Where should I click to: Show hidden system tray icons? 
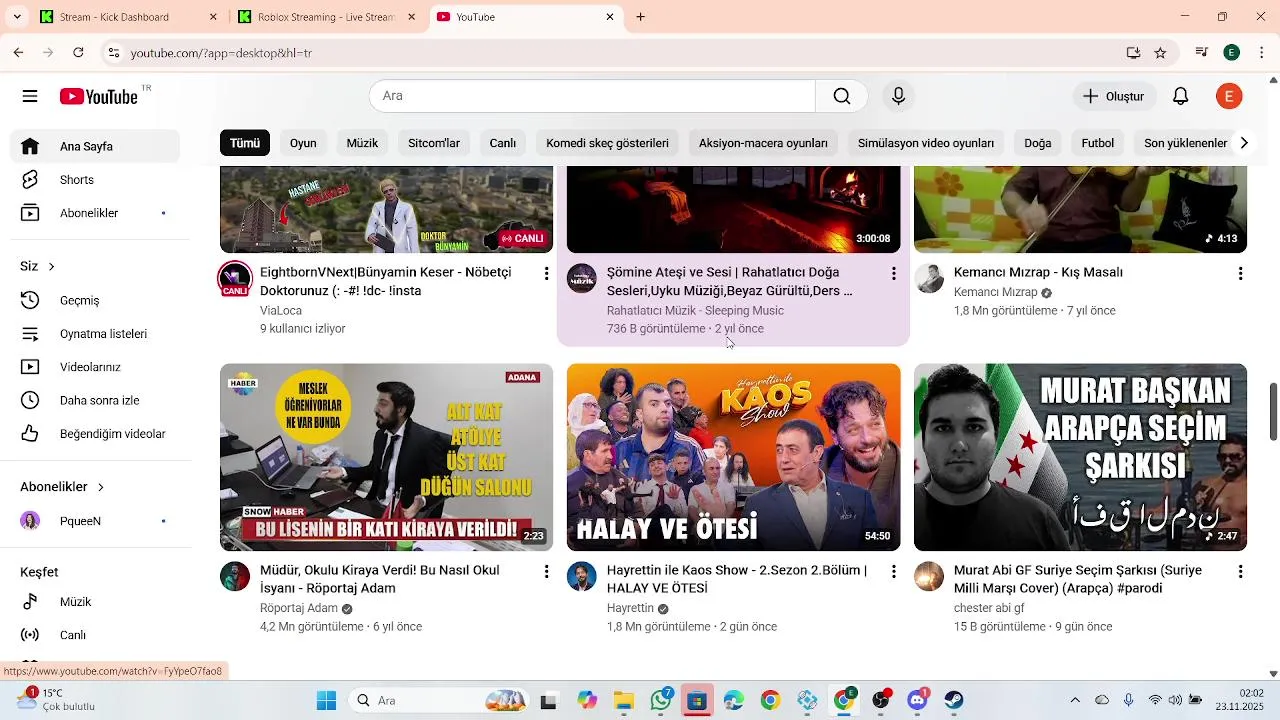point(1075,700)
